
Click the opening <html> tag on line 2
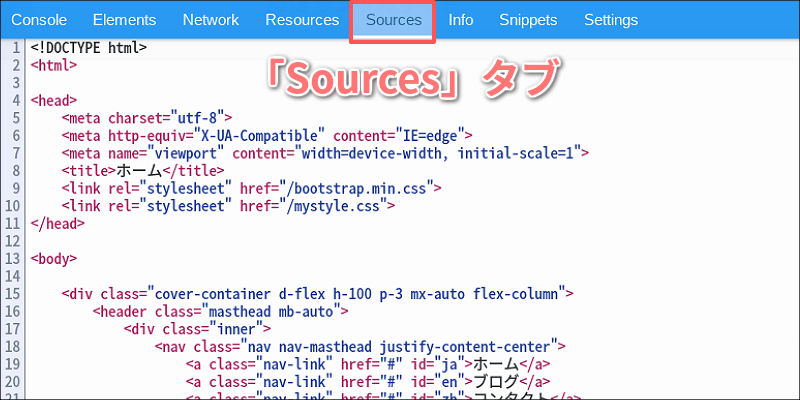point(54,65)
